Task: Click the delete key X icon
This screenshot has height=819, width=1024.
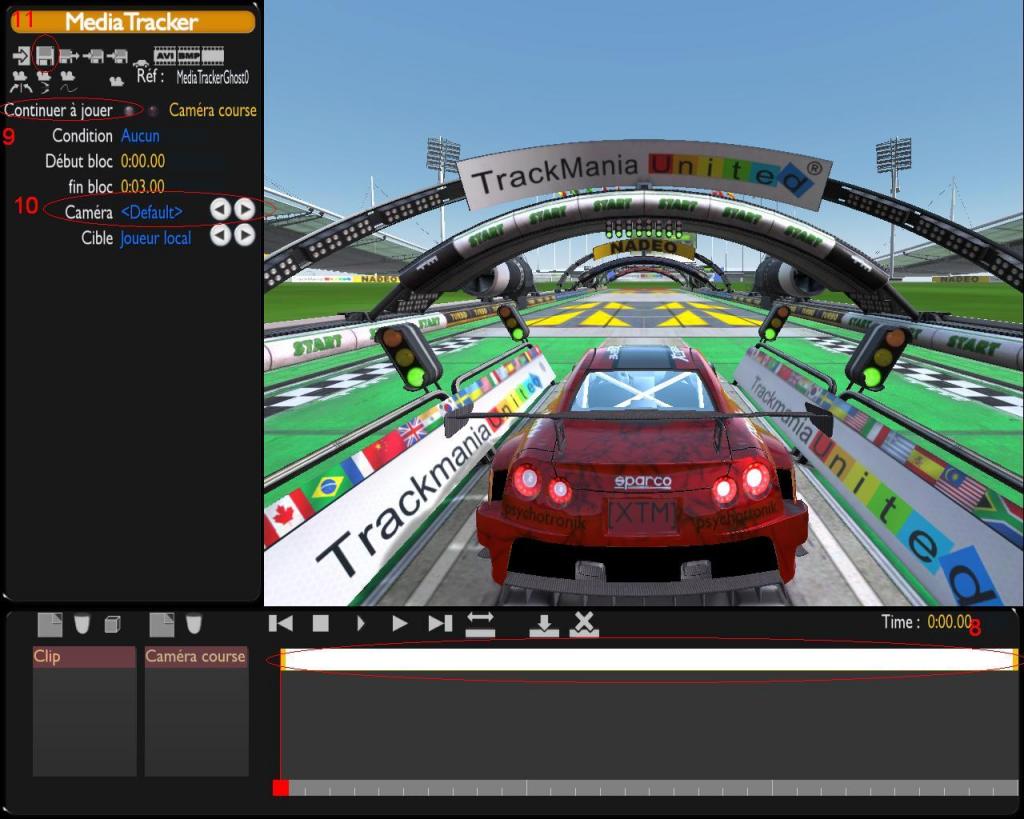Action: 584,624
